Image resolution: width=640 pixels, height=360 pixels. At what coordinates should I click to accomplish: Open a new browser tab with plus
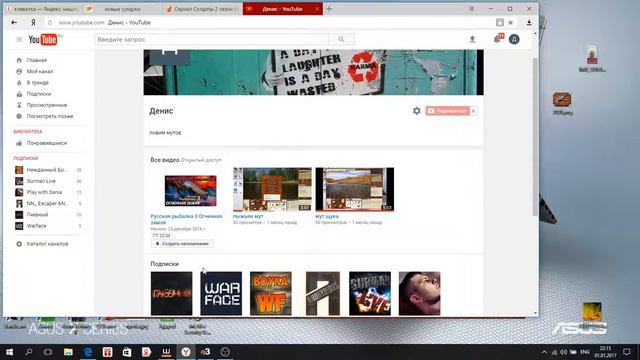tap(329, 9)
